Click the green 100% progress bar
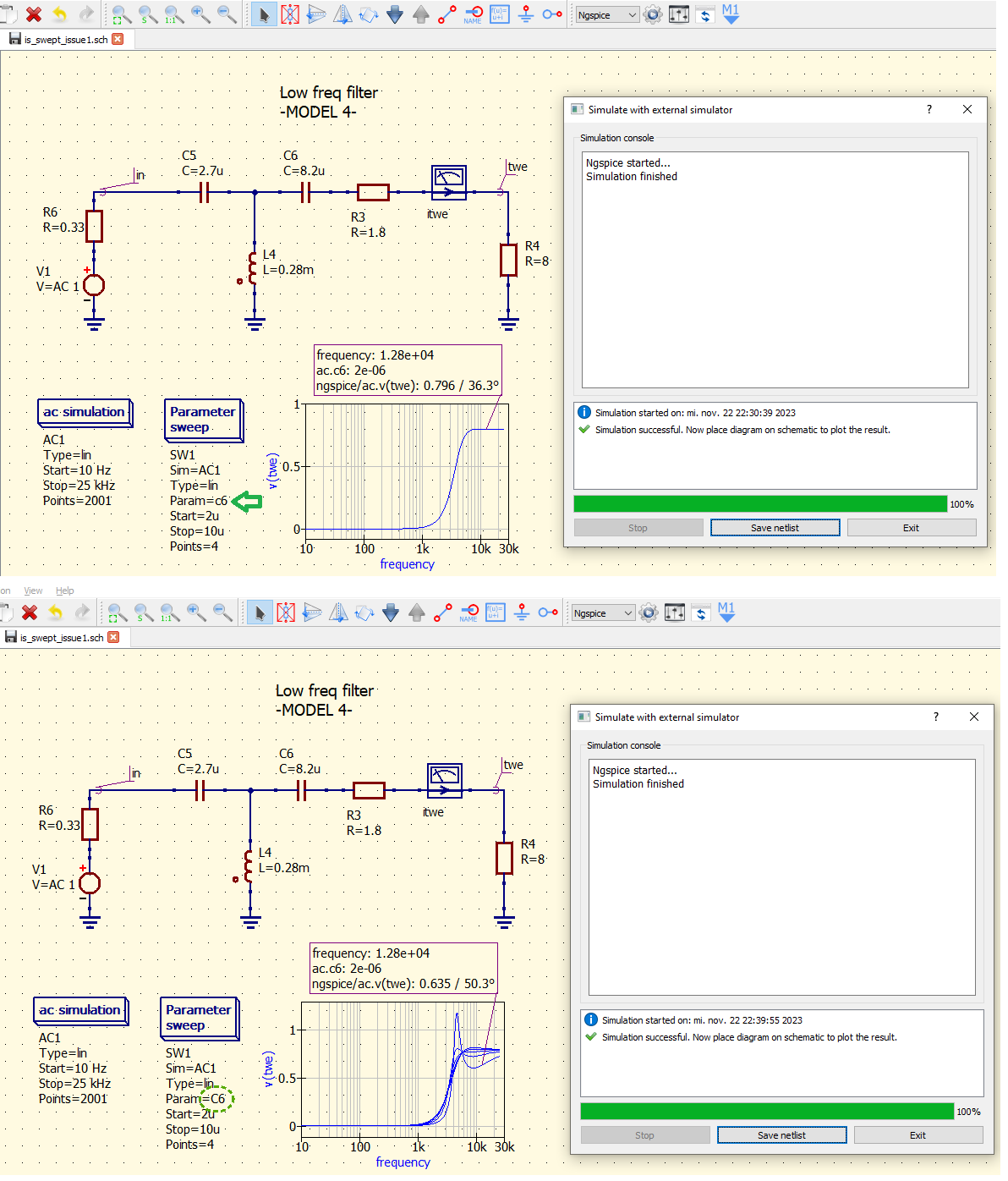This screenshot has width=1008, height=1181. (x=759, y=503)
